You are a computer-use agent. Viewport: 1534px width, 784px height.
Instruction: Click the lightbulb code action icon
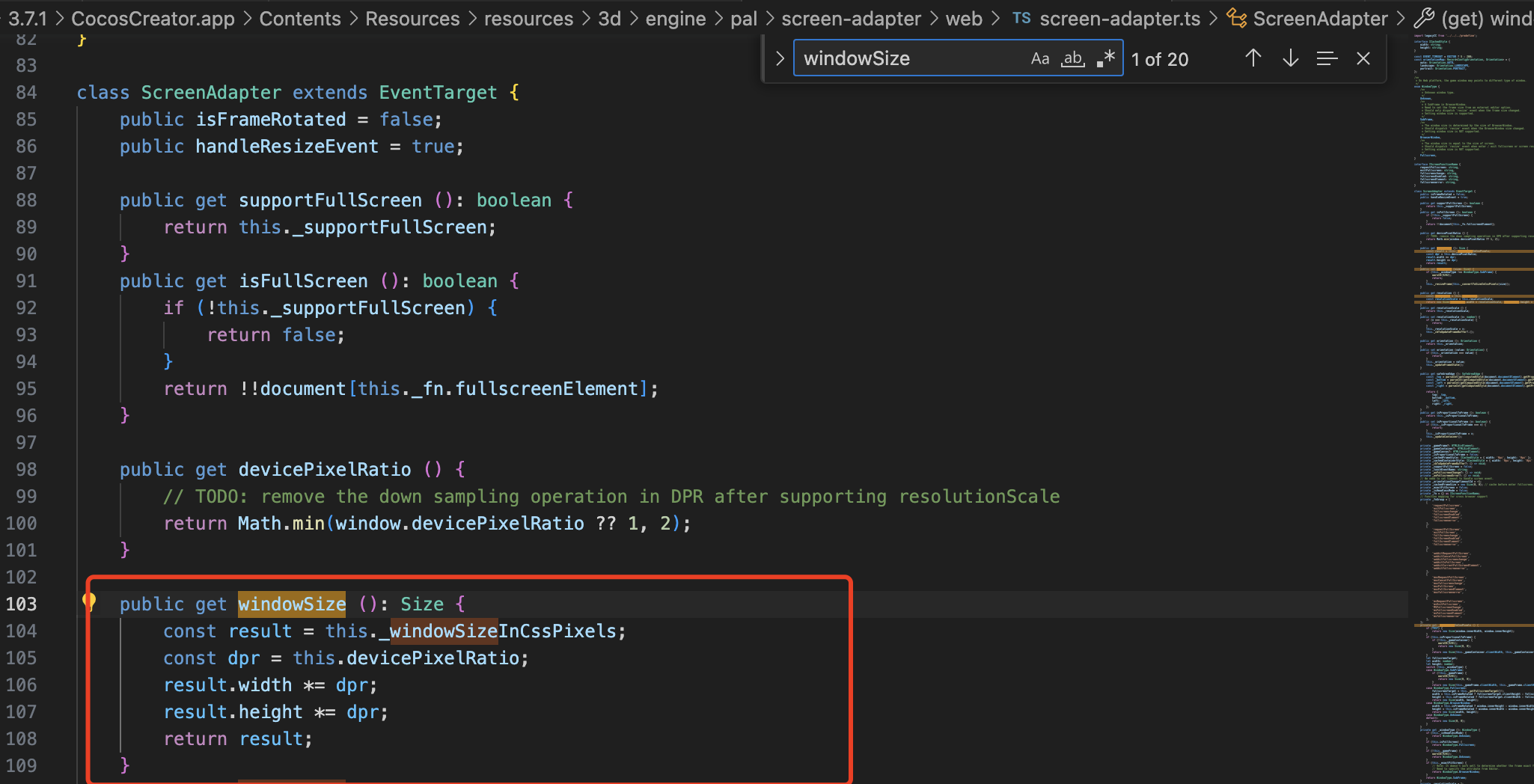tap(89, 602)
